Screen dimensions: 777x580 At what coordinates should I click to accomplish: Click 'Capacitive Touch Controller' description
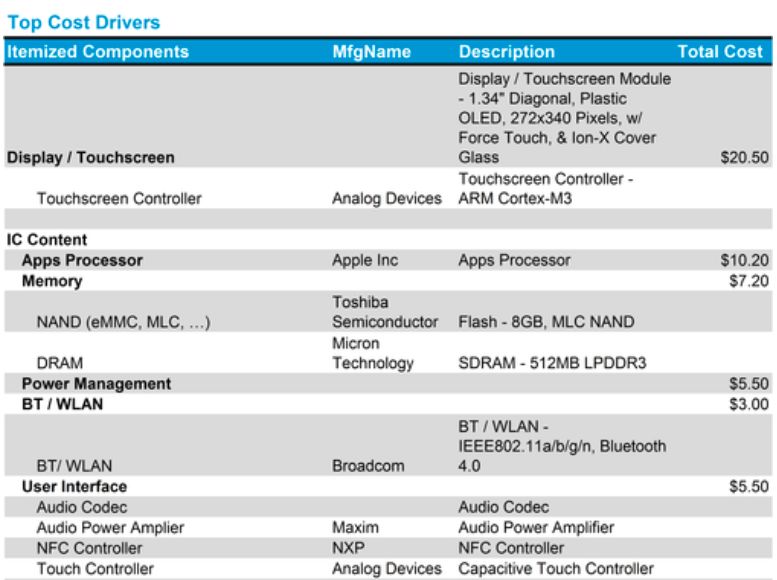tap(556, 569)
